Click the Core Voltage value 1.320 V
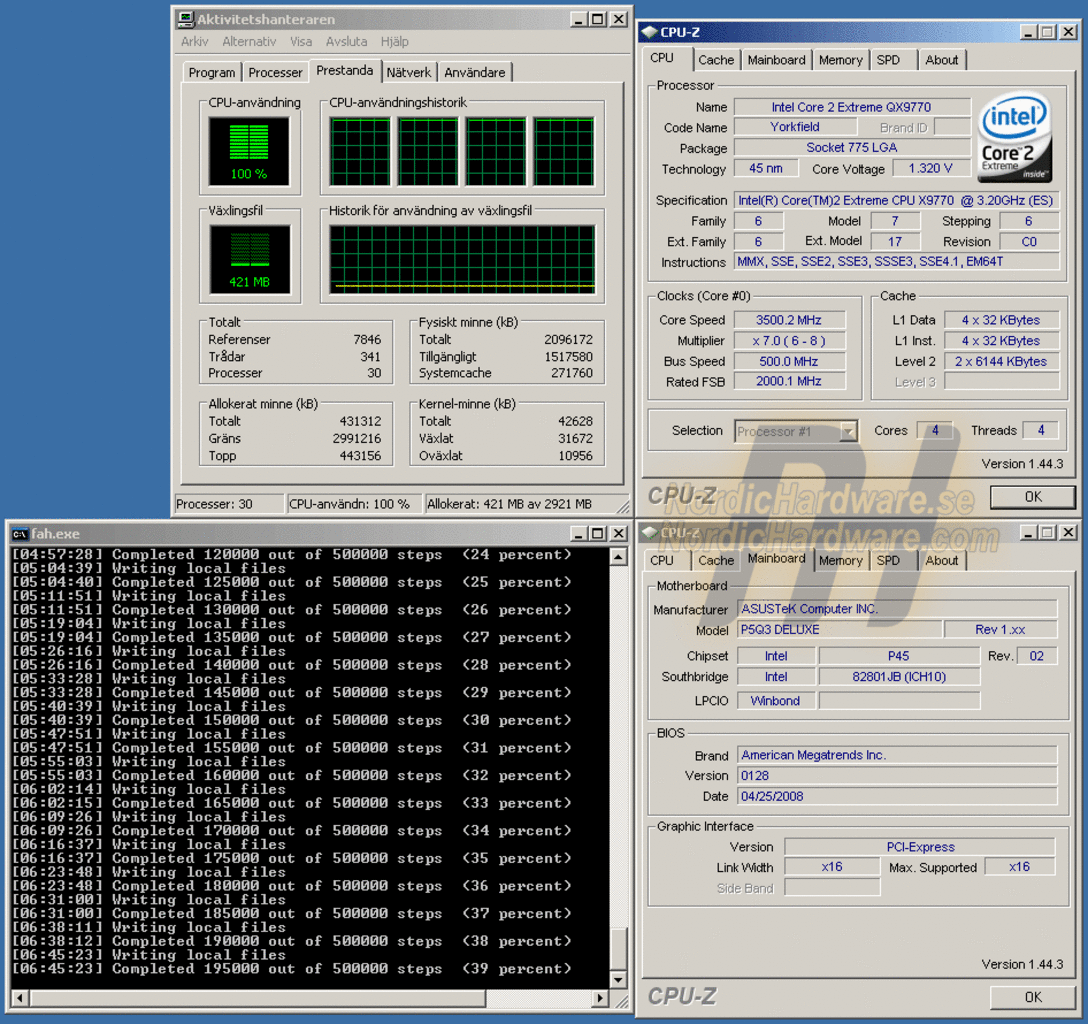 pyautogui.click(x=930, y=168)
